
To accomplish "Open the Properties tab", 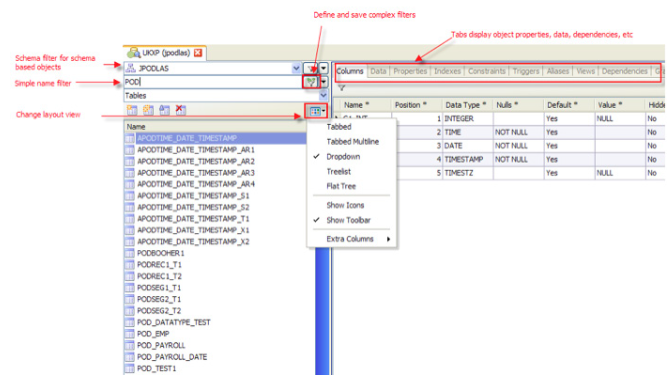I will (x=410, y=71).
